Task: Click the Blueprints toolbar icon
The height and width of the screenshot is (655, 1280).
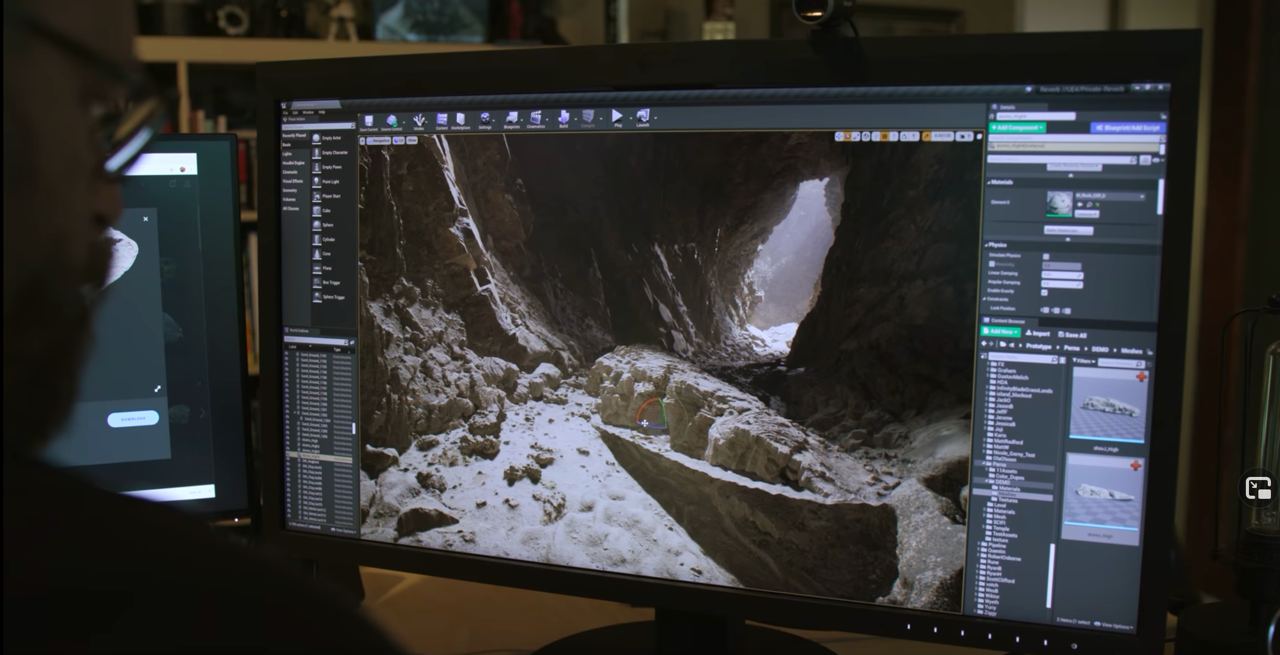Action: pos(511,119)
